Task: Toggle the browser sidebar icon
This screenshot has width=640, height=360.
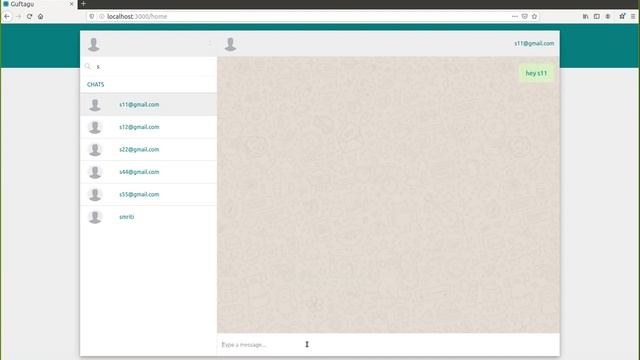Action: [597, 16]
